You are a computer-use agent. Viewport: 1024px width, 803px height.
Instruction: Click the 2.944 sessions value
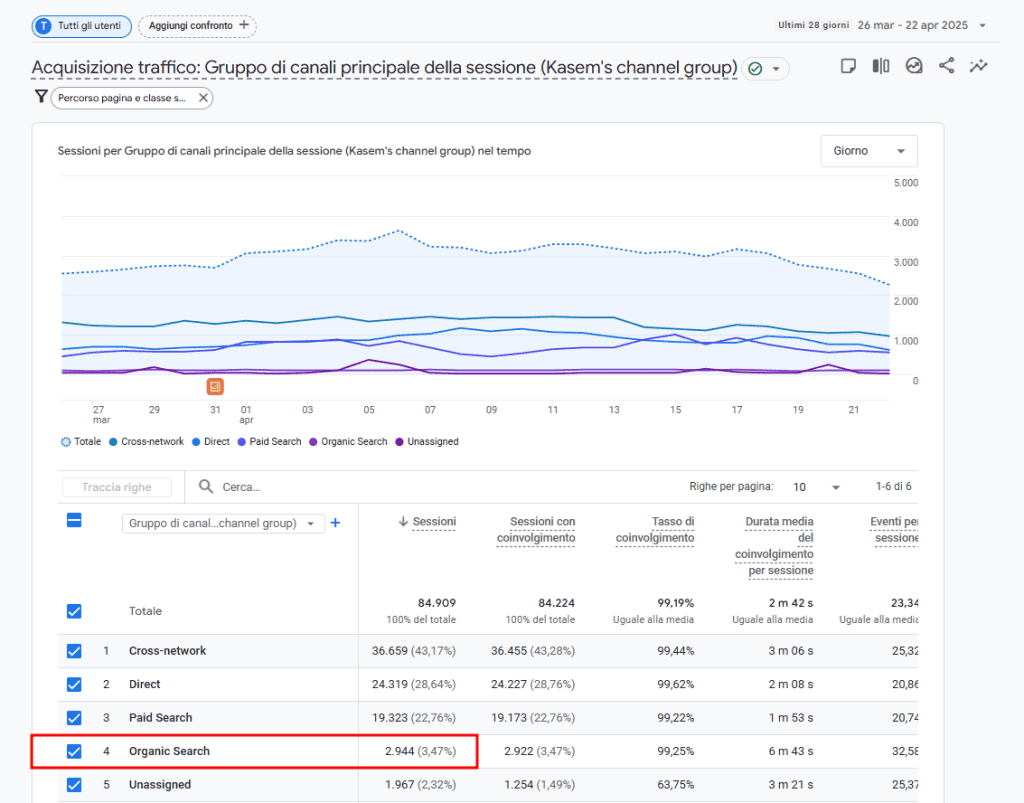point(400,751)
